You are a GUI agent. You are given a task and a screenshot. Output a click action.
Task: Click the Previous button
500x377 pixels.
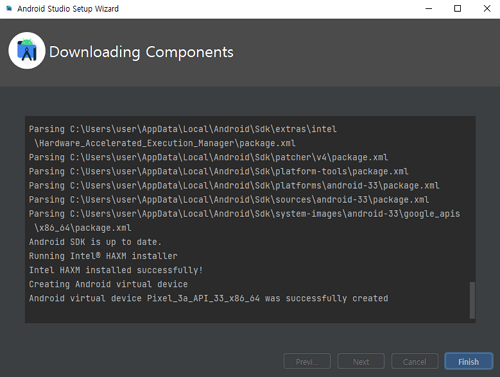point(307,361)
